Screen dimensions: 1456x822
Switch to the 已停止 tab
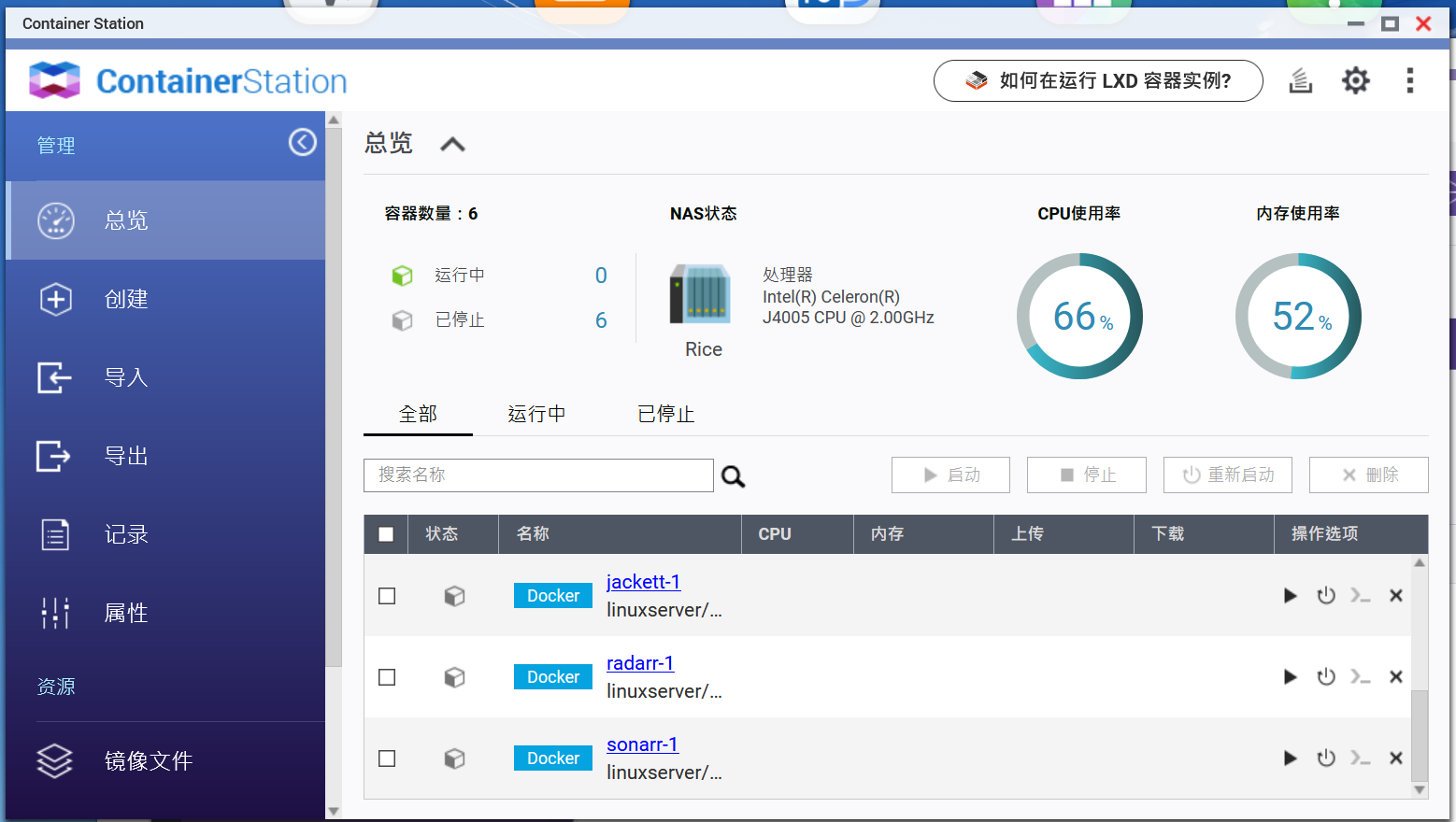pyautogui.click(x=665, y=414)
